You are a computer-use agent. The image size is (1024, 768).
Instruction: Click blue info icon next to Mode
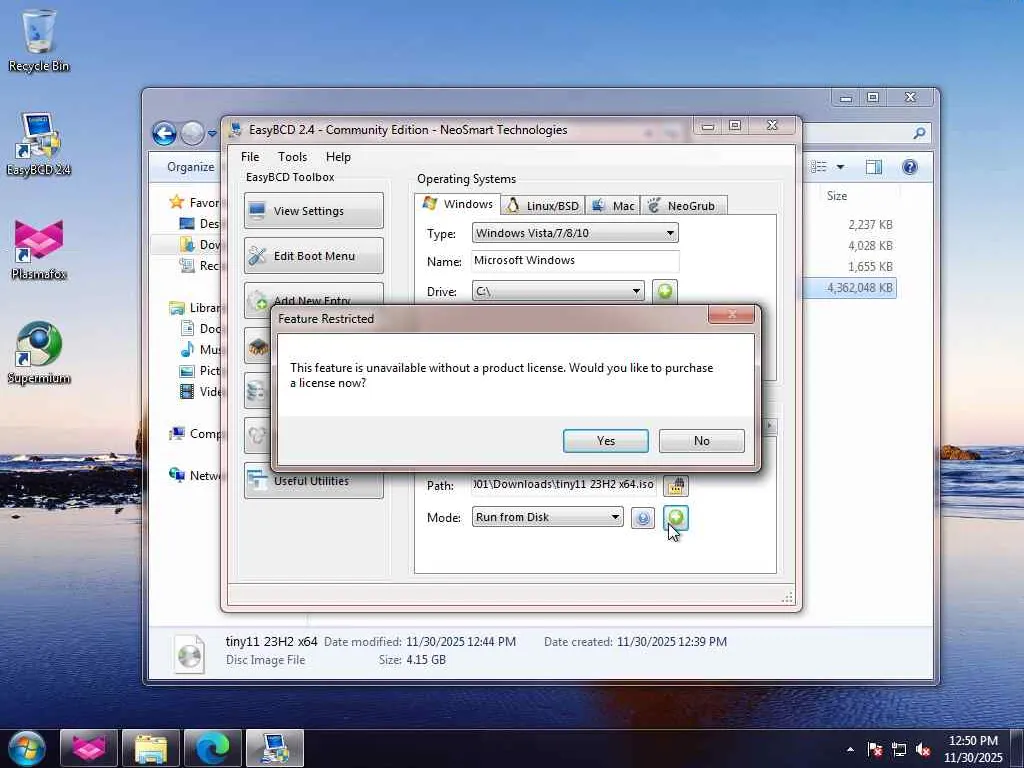coord(643,518)
